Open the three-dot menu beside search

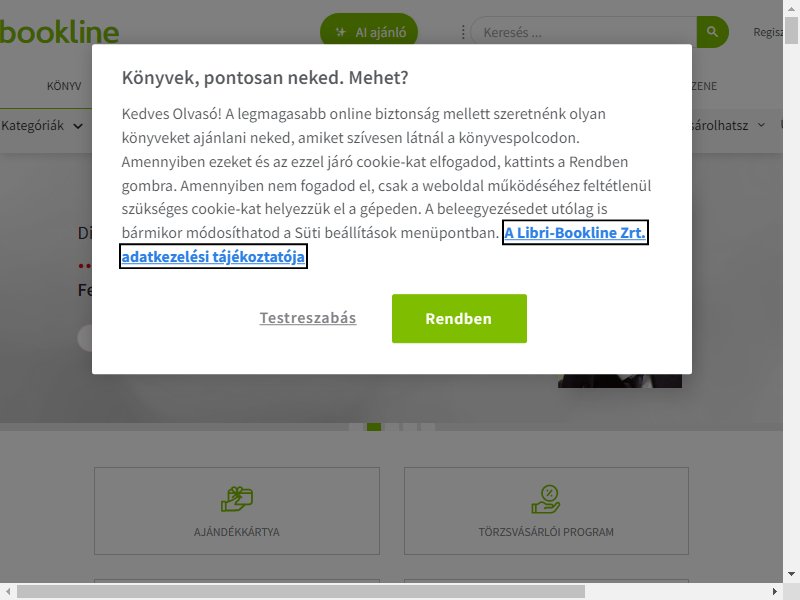pos(463,32)
